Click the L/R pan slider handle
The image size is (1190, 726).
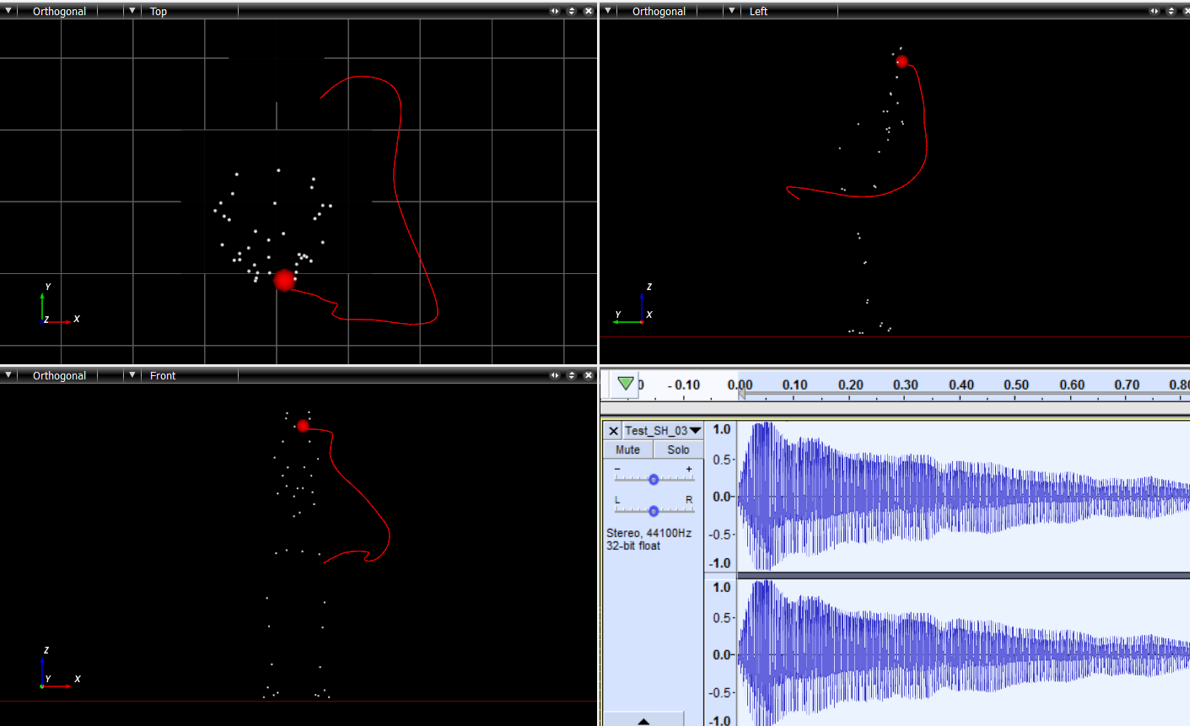[x=653, y=511]
